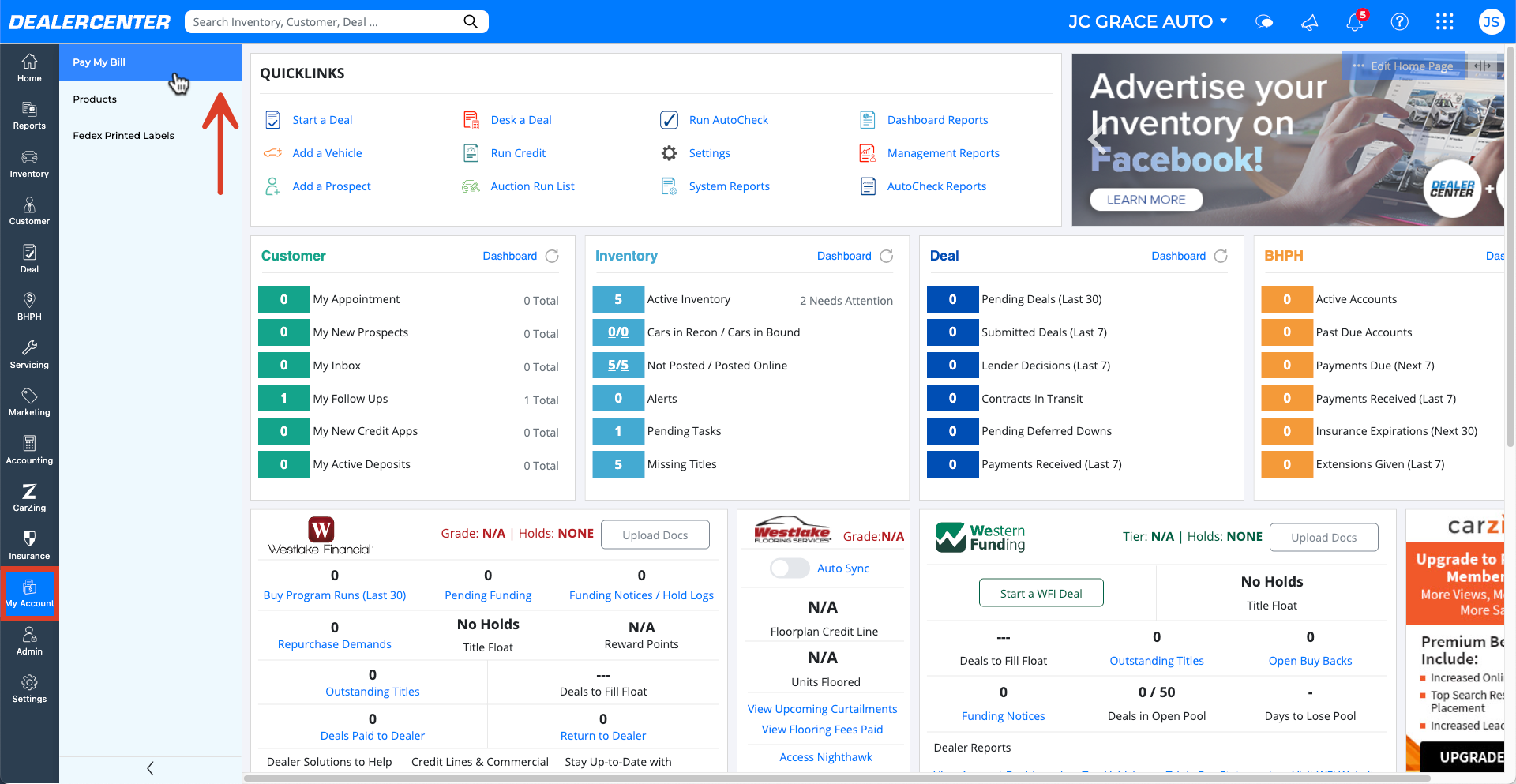Click Add a Vehicle quicklink
This screenshot has height=784, width=1516.
[x=327, y=153]
